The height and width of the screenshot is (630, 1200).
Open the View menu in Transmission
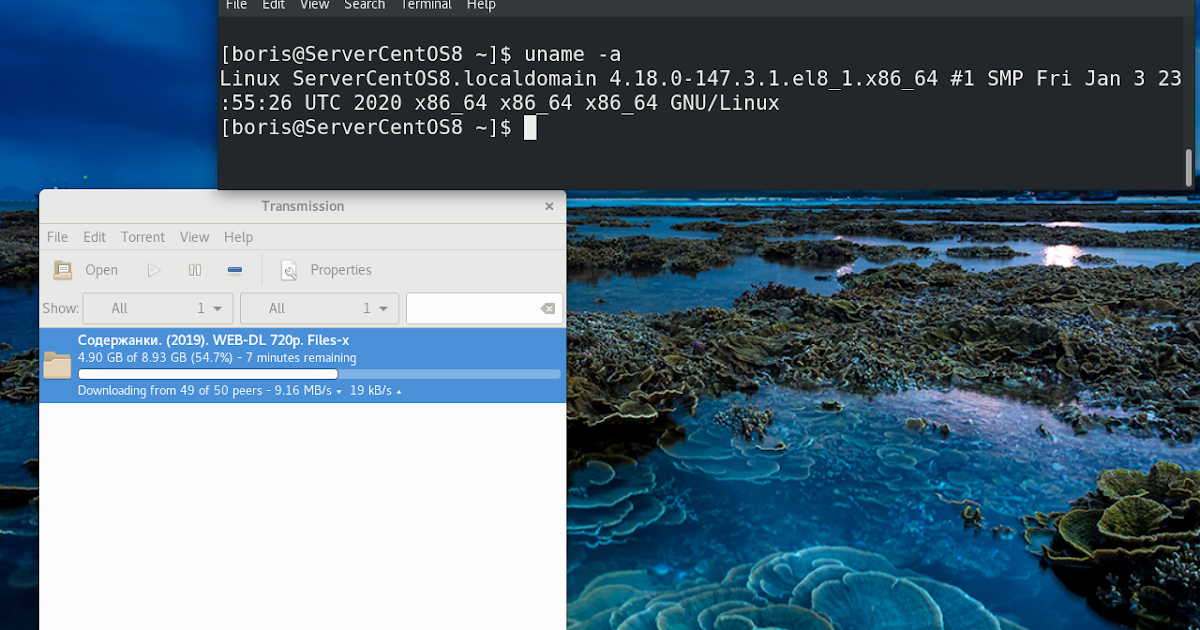pos(194,237)
